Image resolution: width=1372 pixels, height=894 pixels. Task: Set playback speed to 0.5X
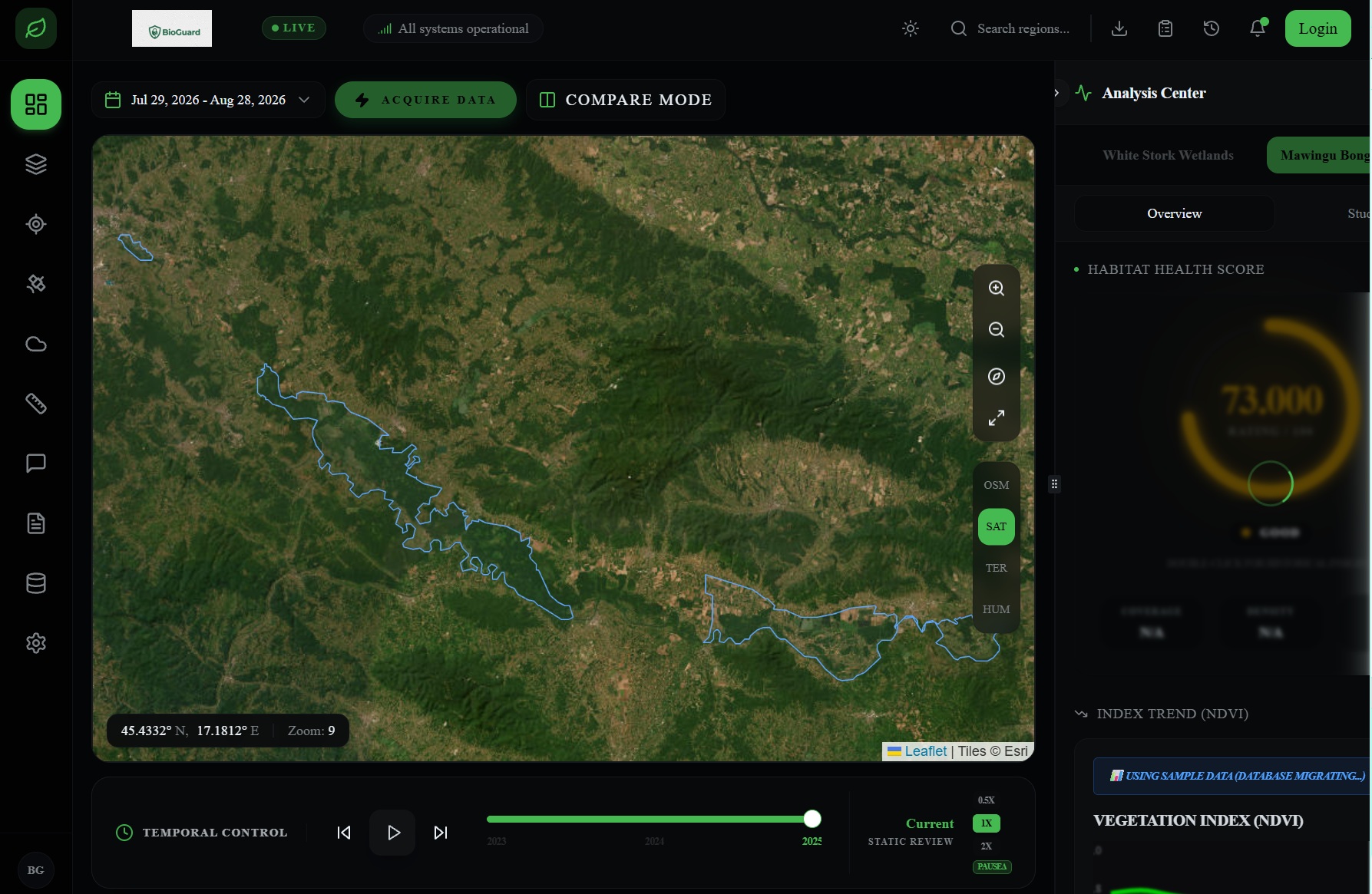click(987, 800)
